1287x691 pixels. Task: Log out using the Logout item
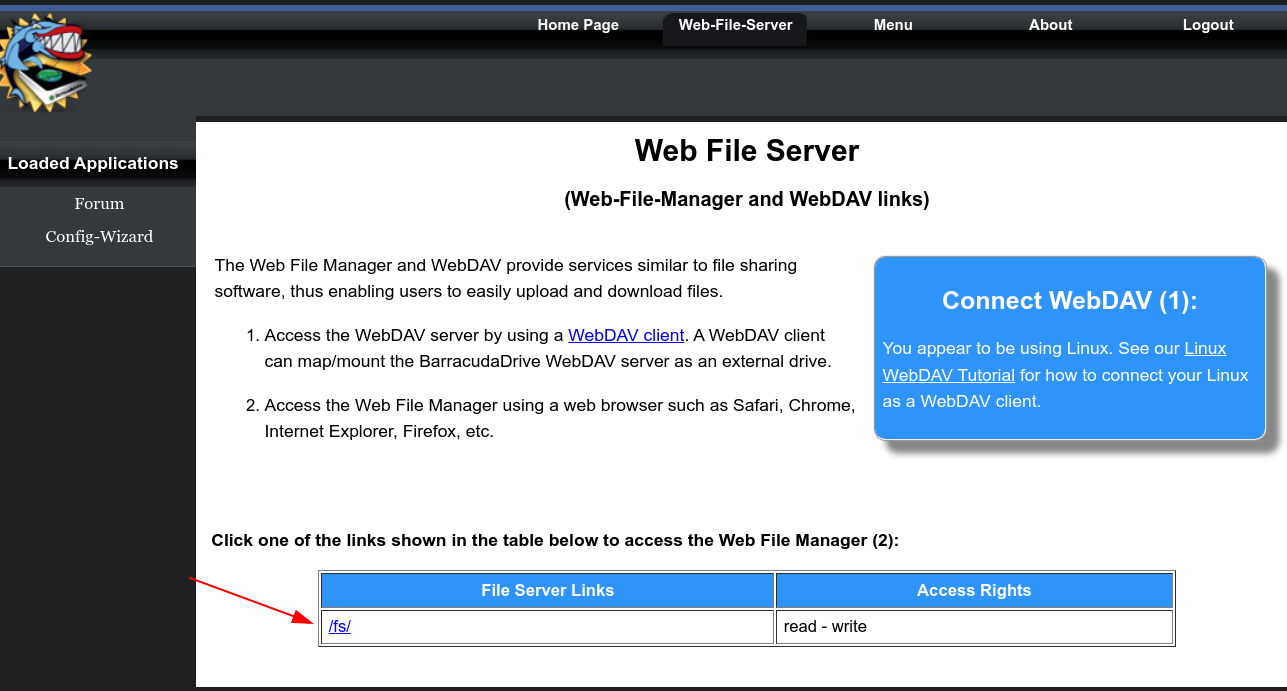click(1208, 25)
